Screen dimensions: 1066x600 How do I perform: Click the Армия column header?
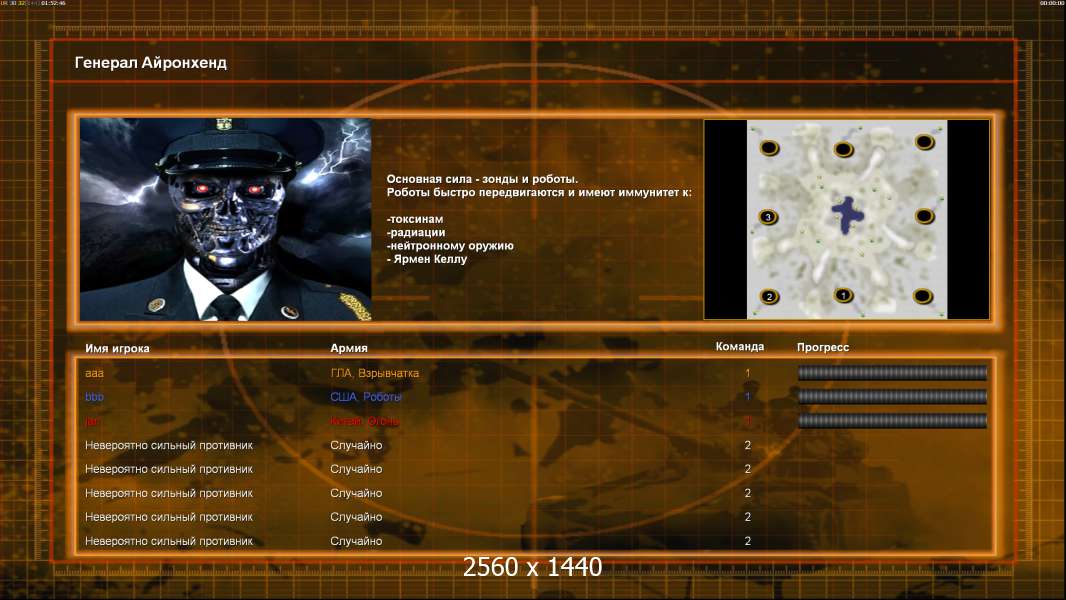[x=349, y=348]
